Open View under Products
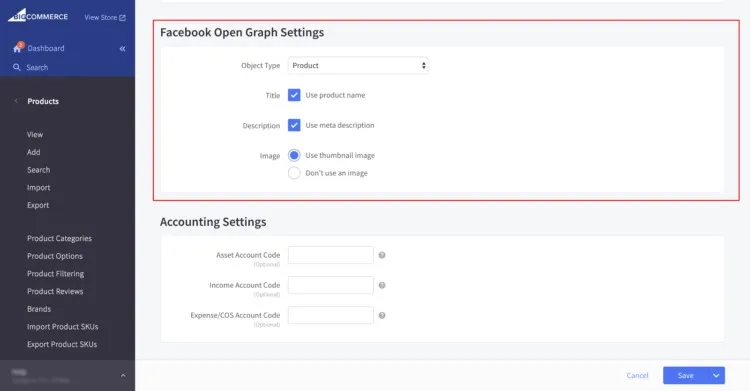 tap(35, 134)
